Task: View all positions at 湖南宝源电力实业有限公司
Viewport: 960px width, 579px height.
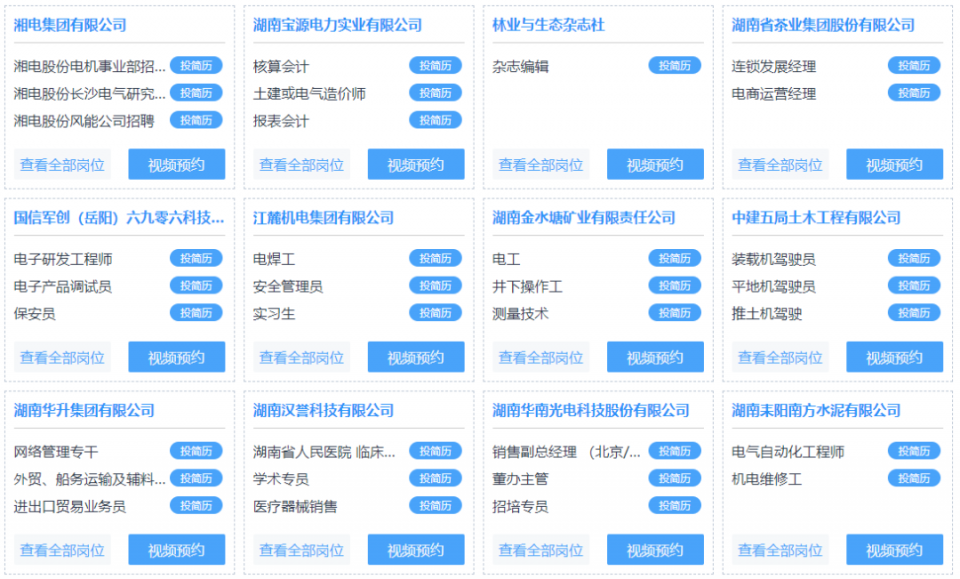Action: click(301, 165)
